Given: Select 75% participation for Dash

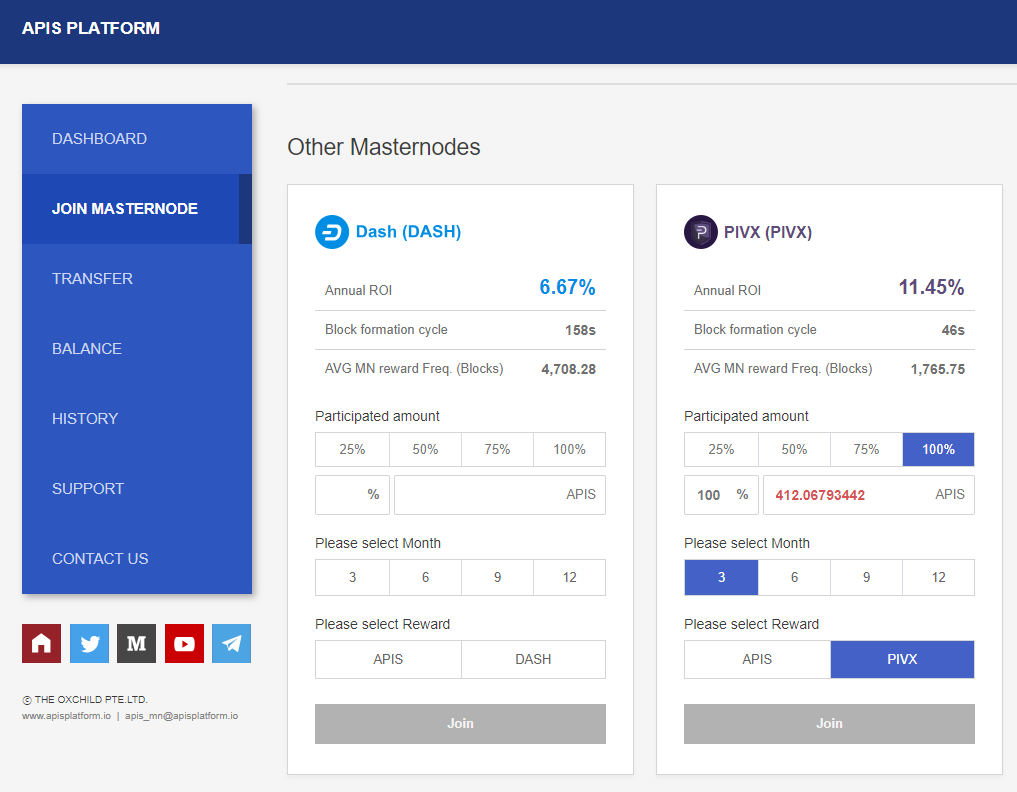Looking at the screenshot, I should click(x=497, y=450).
